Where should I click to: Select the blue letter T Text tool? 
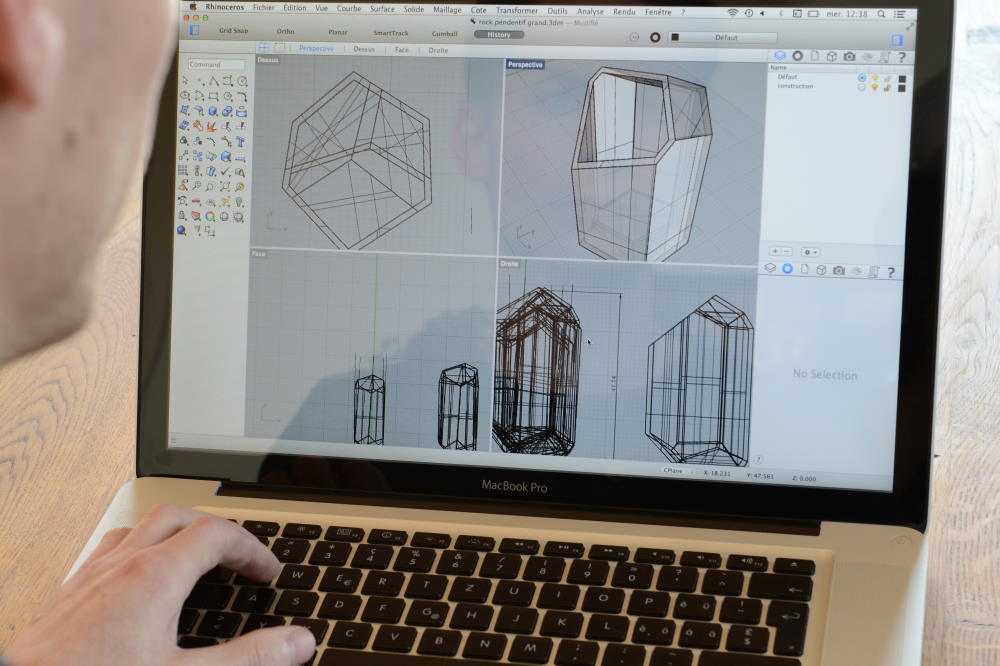241,142
